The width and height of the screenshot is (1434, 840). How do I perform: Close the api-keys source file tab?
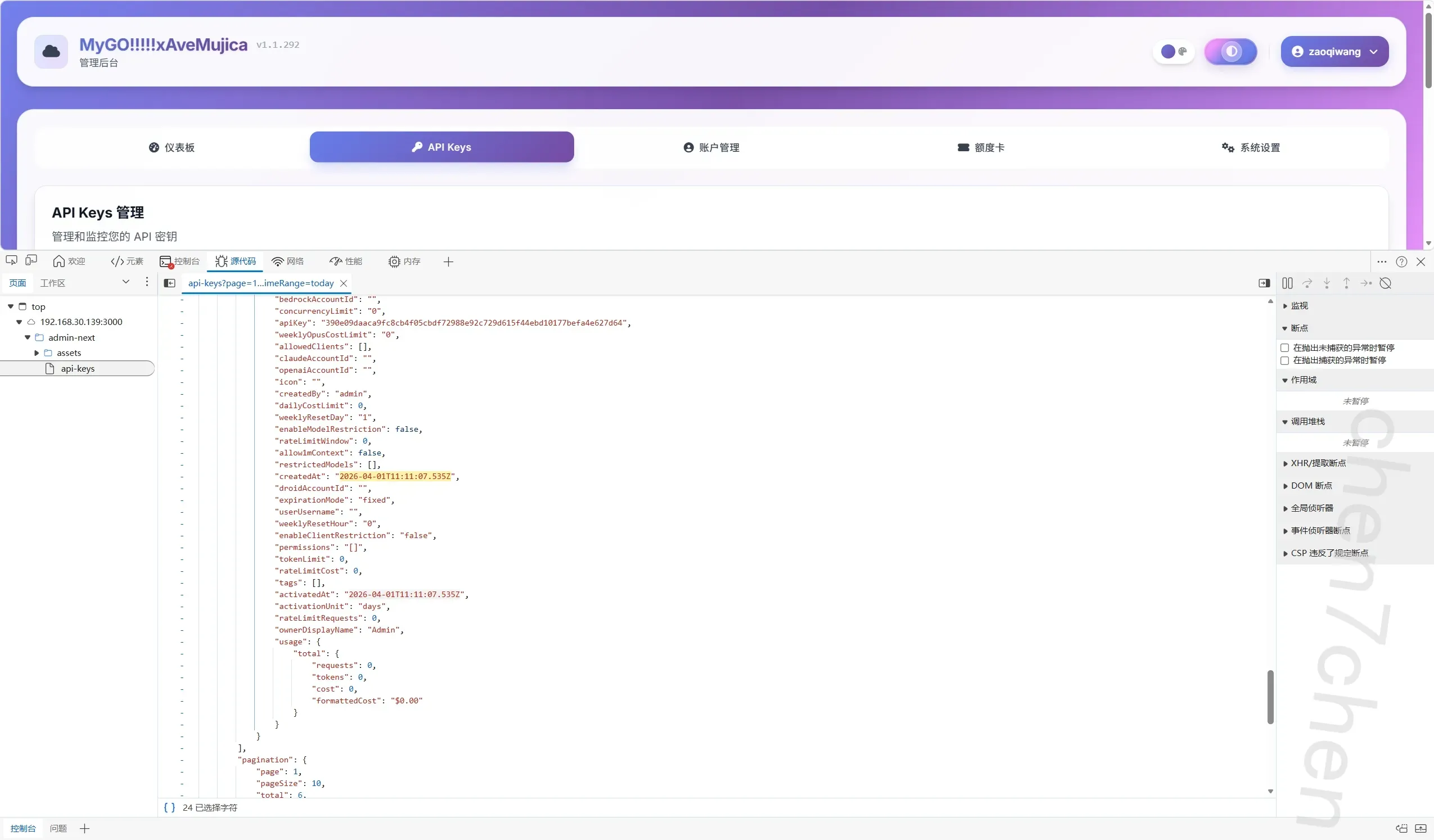click(x=344, y=283)
